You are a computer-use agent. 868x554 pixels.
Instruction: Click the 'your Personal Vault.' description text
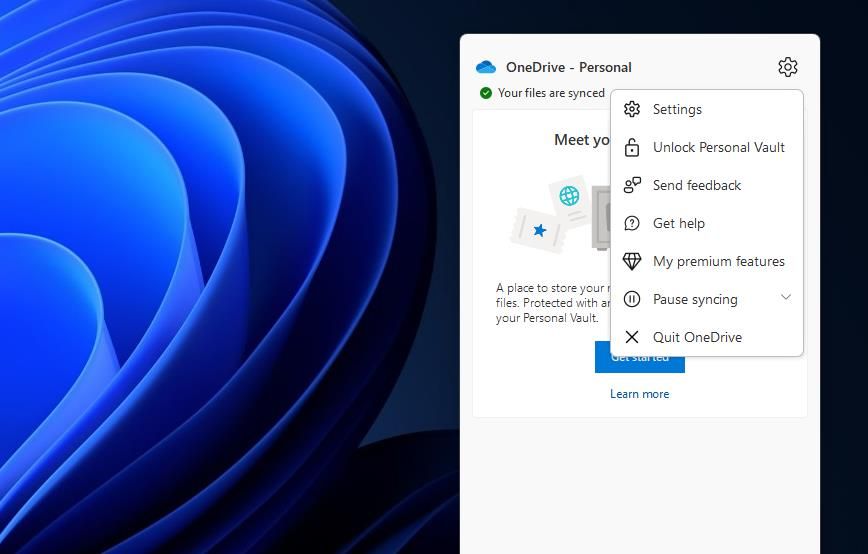pyautogui.click(x=547, y=318)
